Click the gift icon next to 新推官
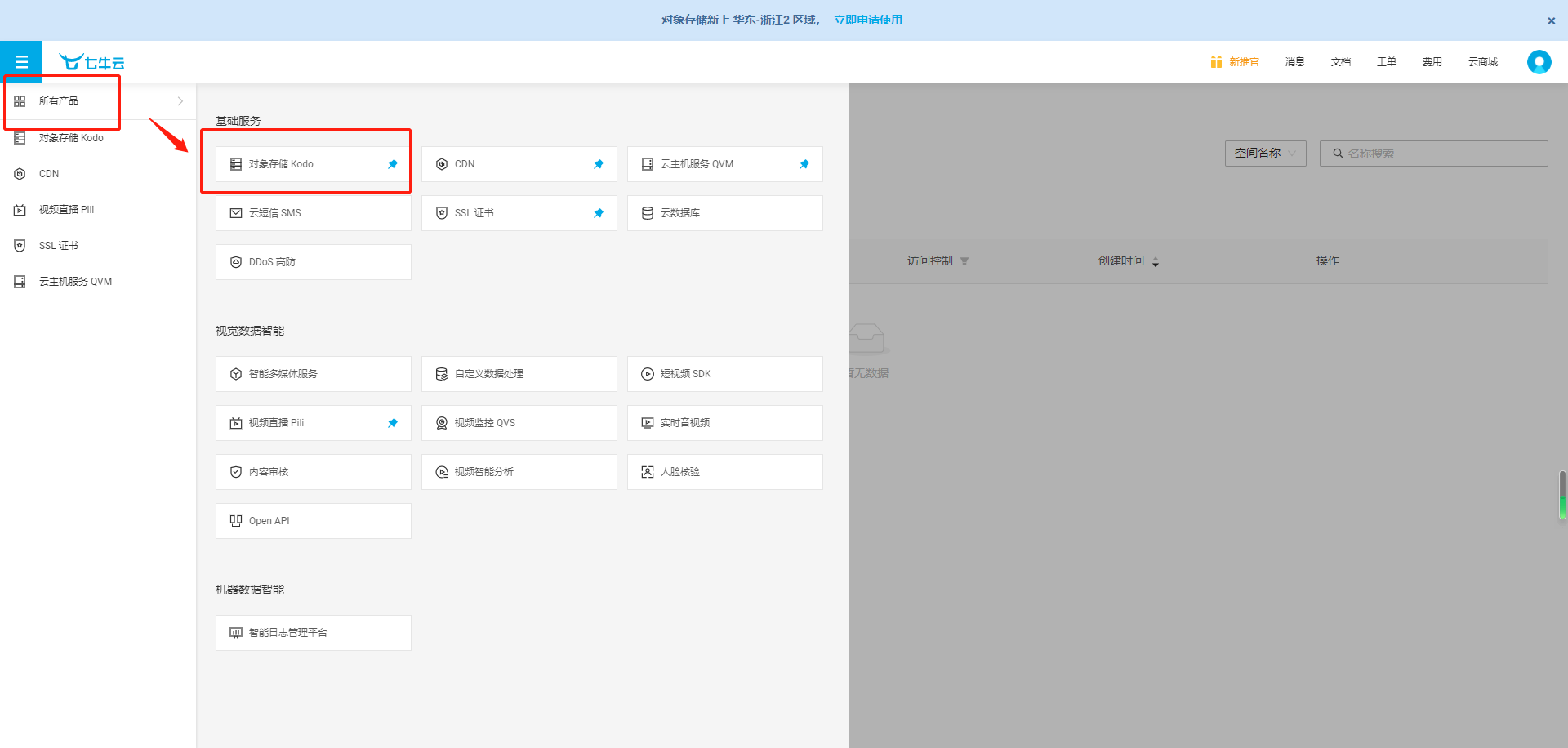 point(1216,62)
